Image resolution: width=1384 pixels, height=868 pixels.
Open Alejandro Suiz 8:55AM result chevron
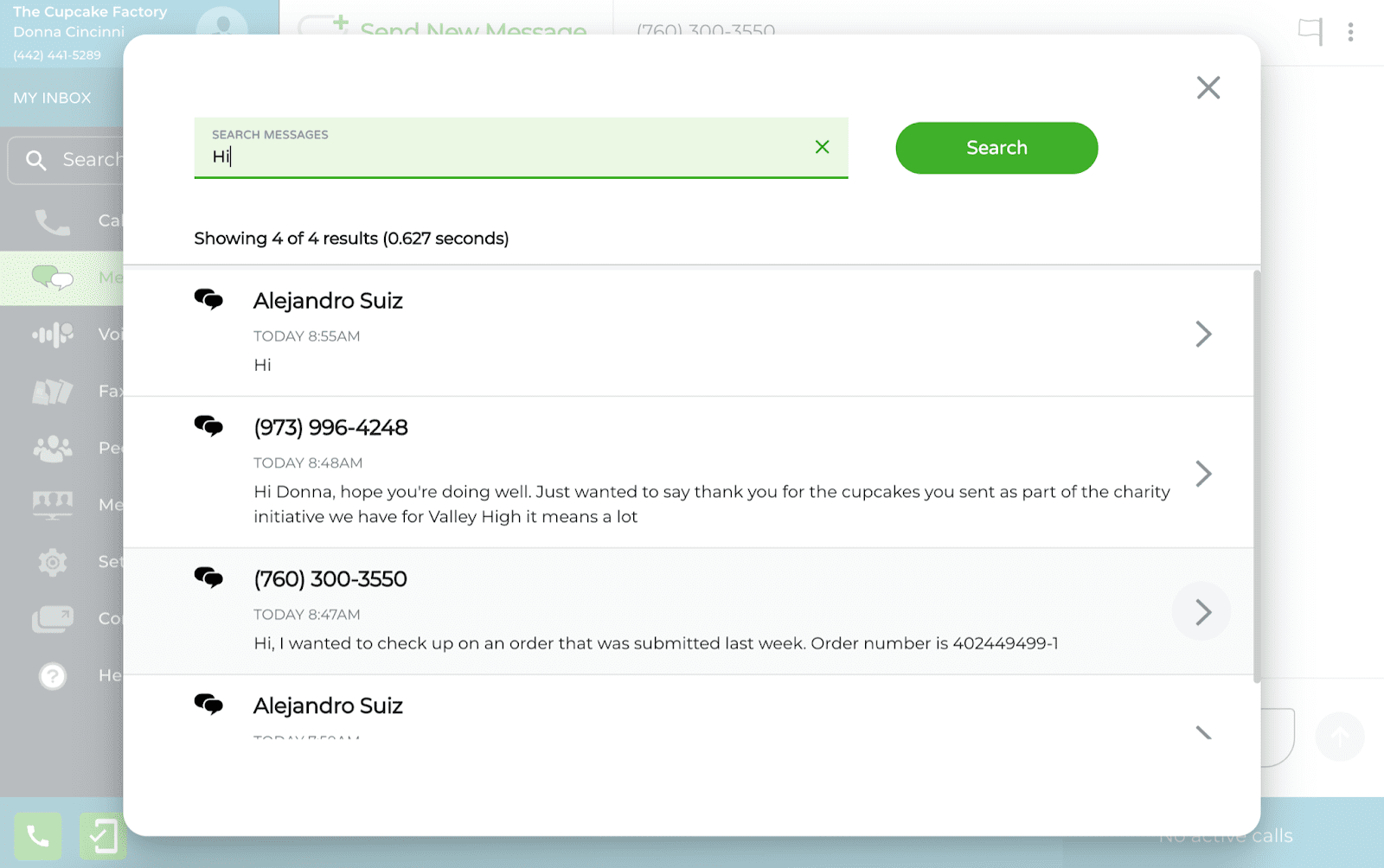(1203, 334)
